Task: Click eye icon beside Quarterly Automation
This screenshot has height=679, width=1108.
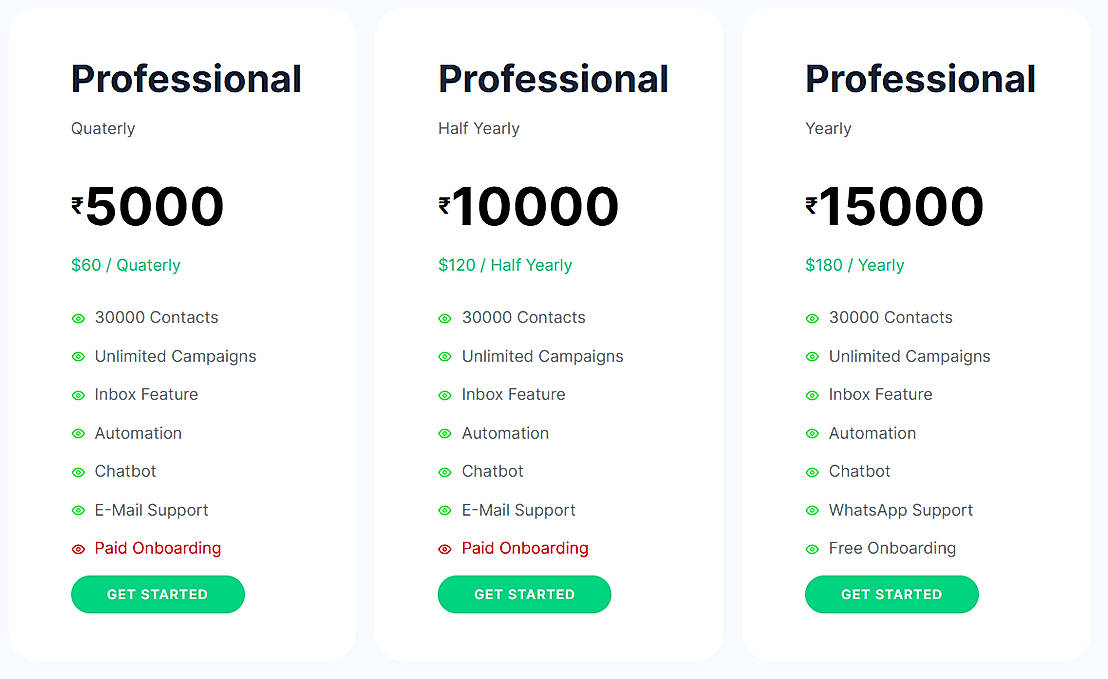Action: [78, 434]
